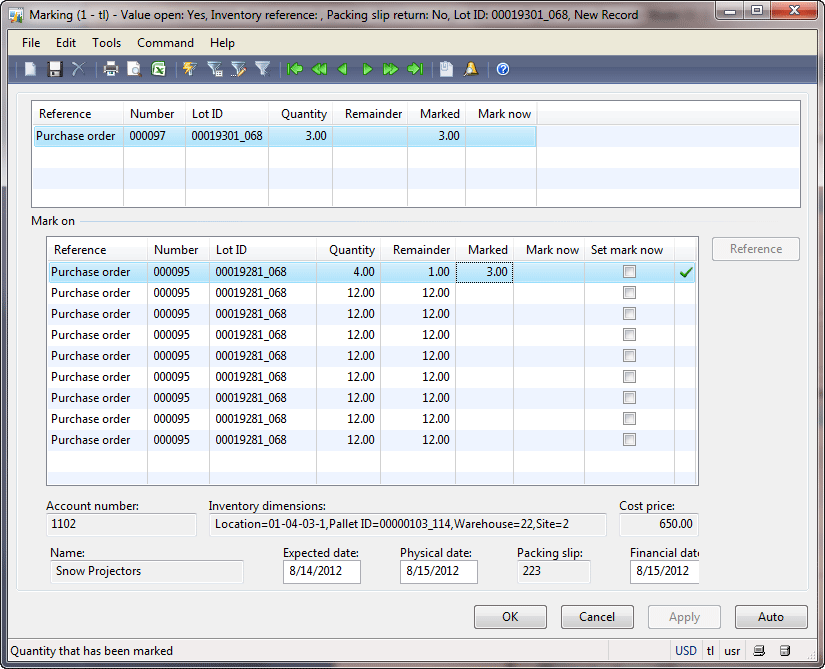The image size is (825, 669).
Task: Click the Delete record scissors icon
Action: [78, 69]
